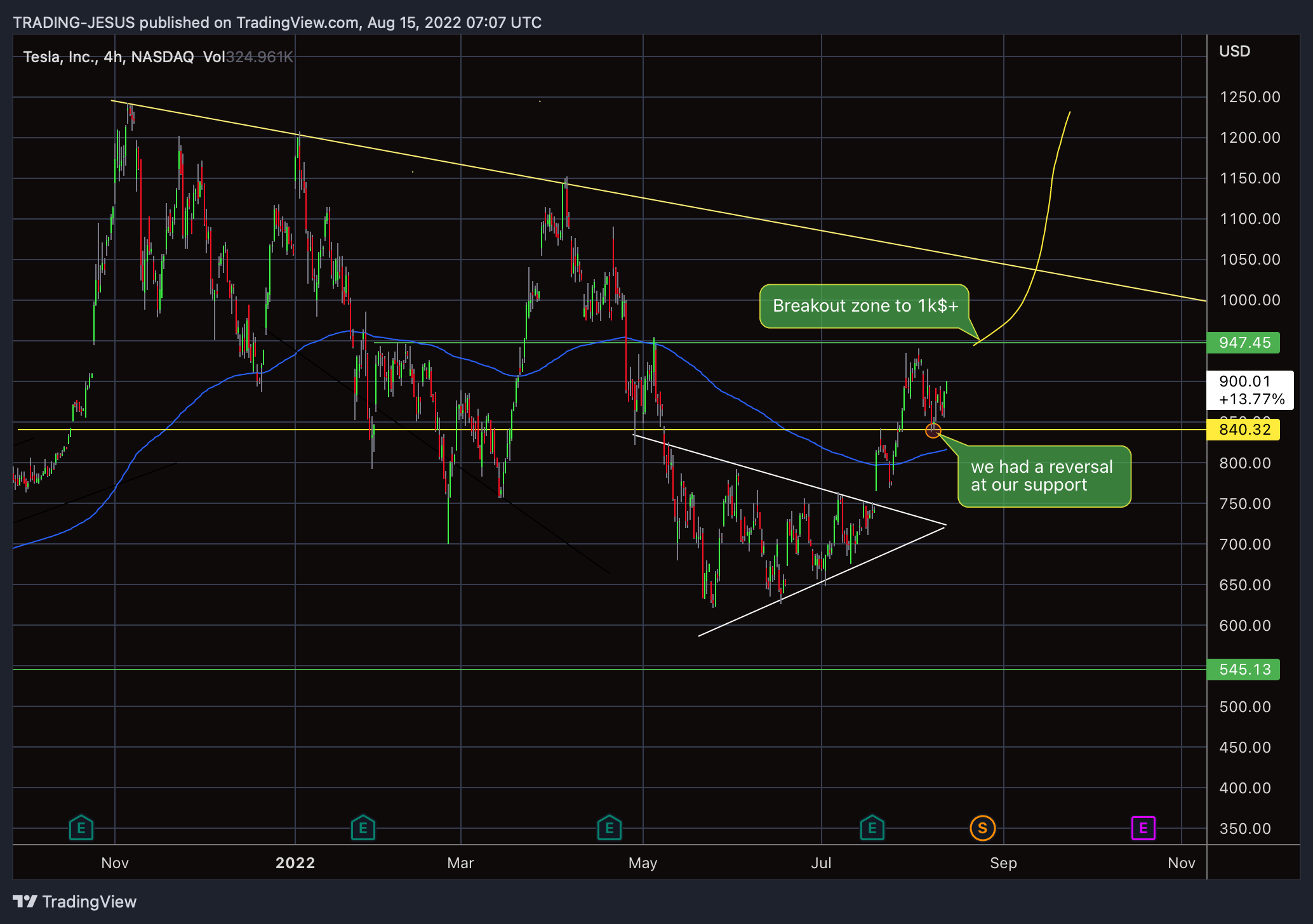Screen dimensions: 1313x924
Task: Click the 'we had a reversal' callout
Action: [1044, 476]
